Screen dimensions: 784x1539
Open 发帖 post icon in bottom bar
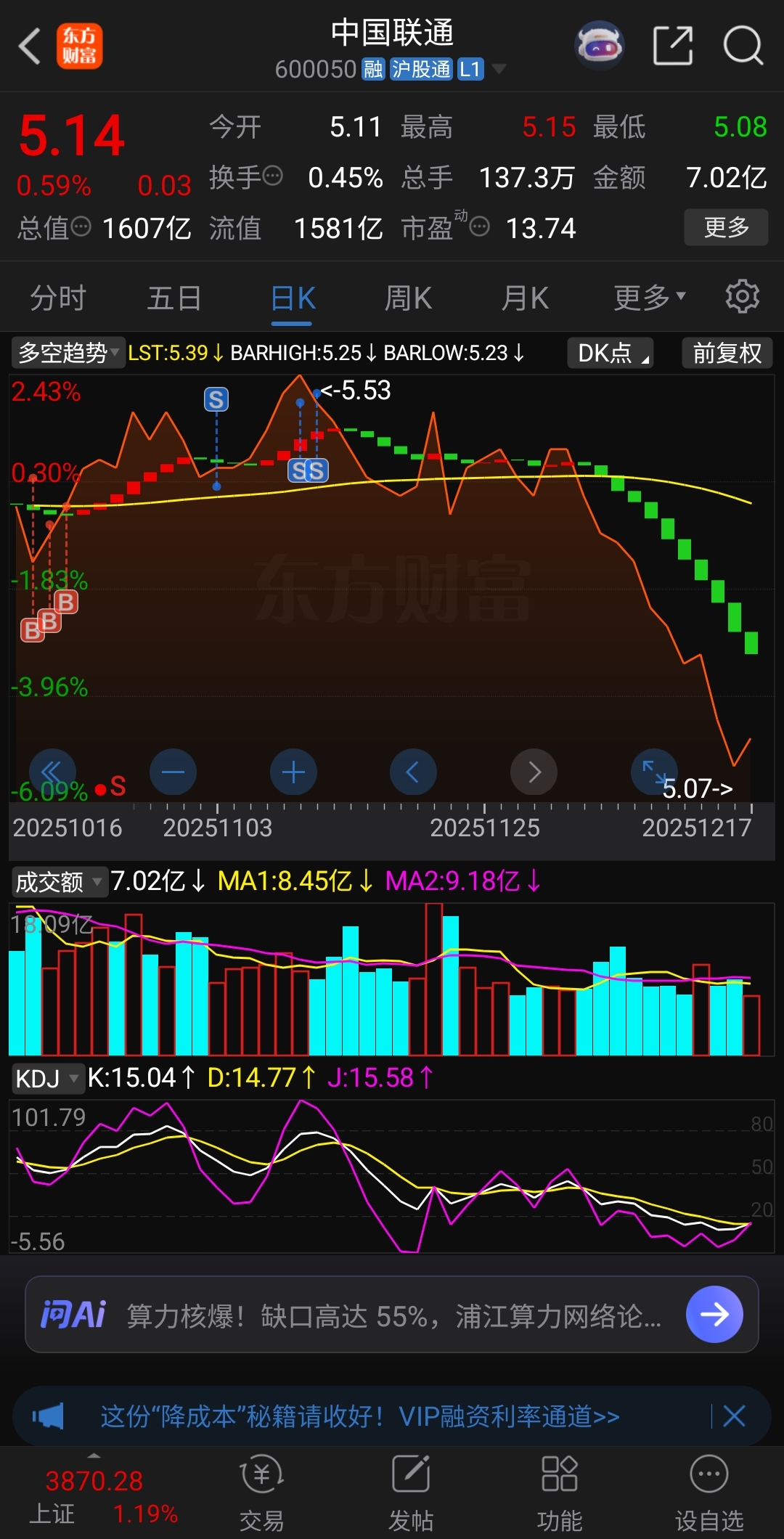(x=411, y=1493)
